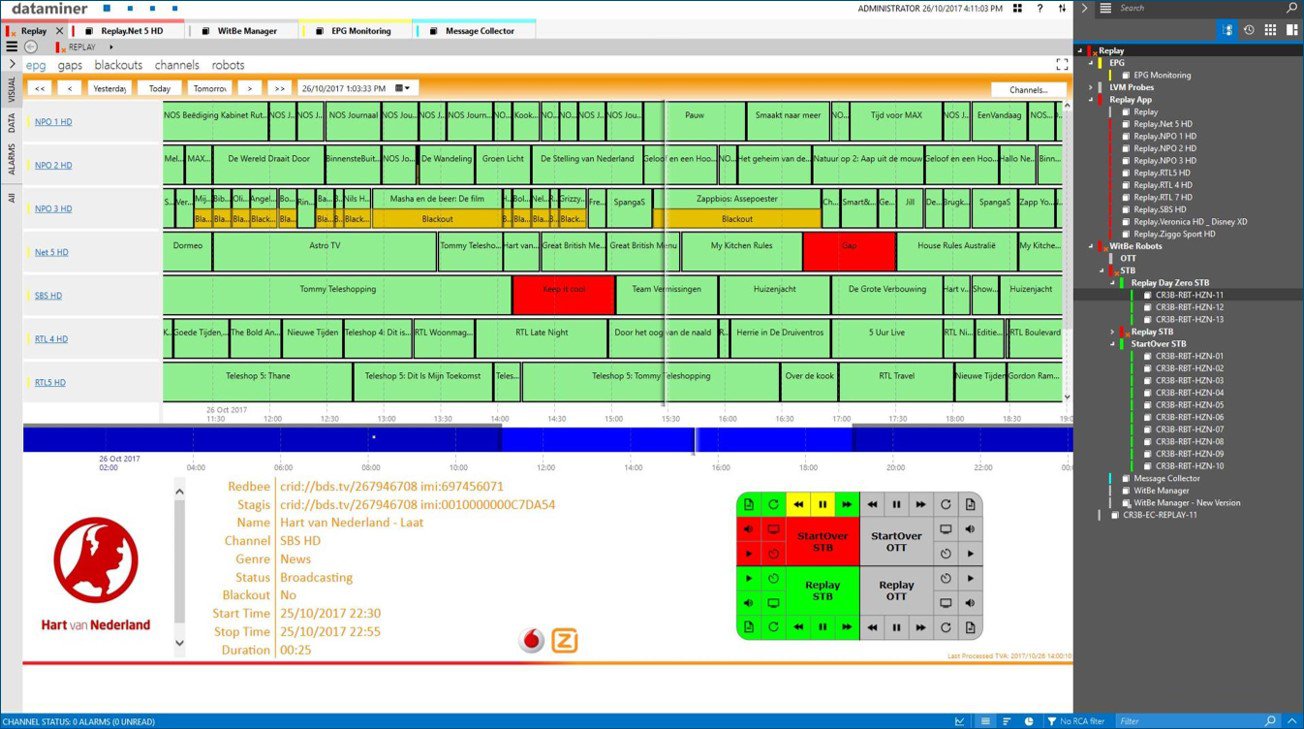Open the SBS HD channel link

tap(48, 295)
